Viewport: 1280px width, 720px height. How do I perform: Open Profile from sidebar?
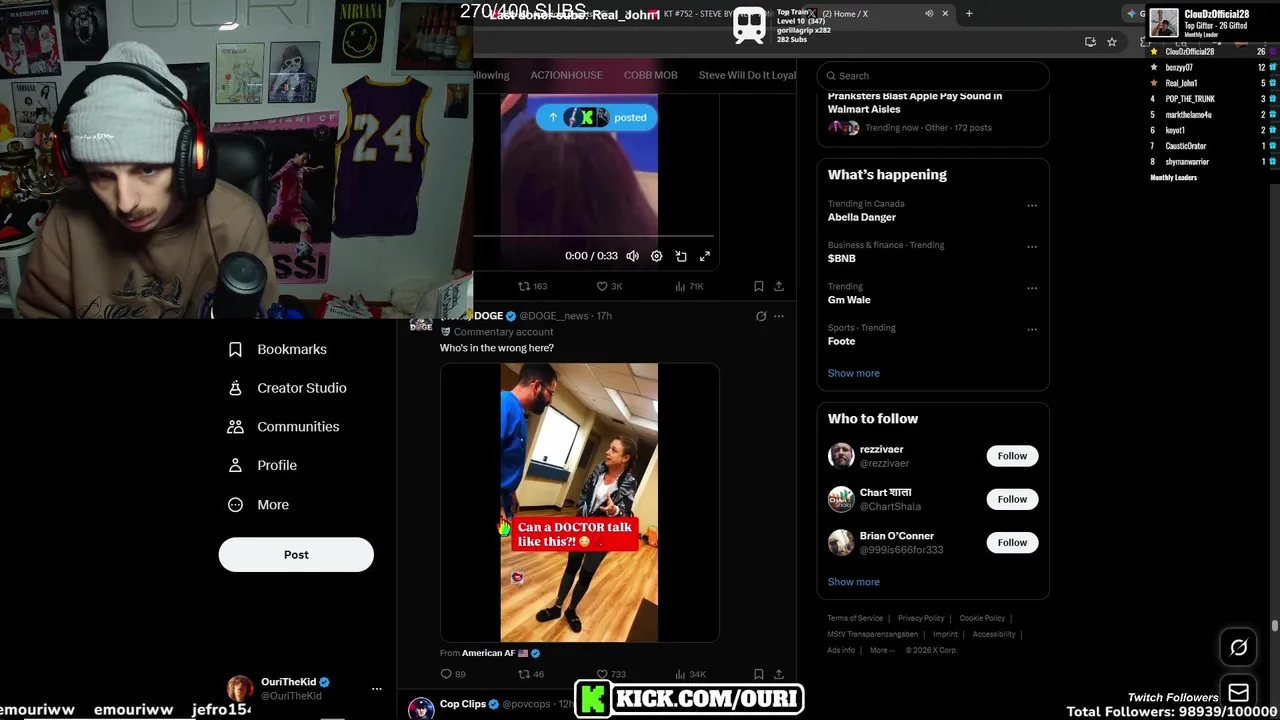pos(263,465)
